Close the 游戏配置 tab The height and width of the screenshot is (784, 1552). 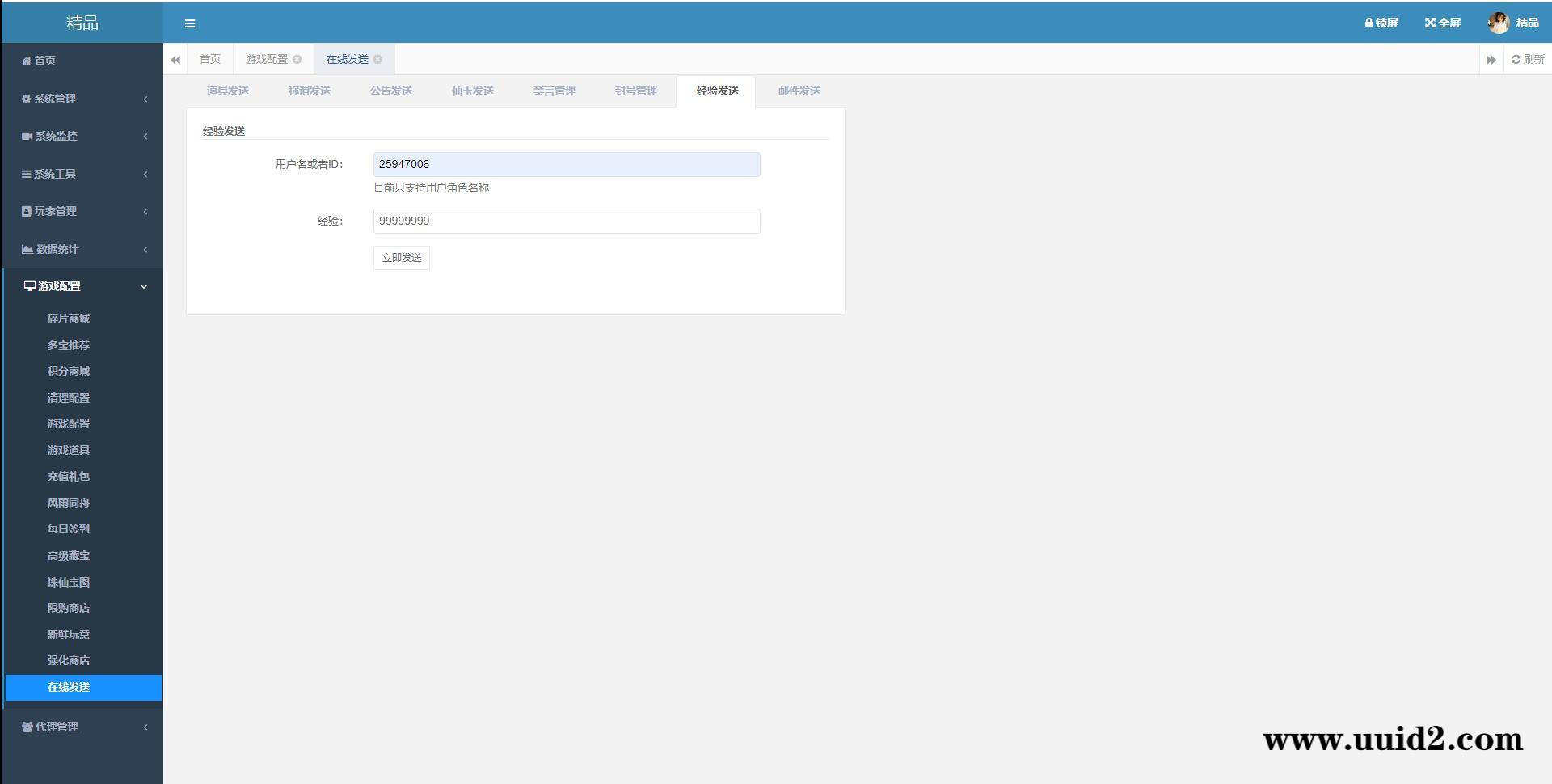[297, 59]
